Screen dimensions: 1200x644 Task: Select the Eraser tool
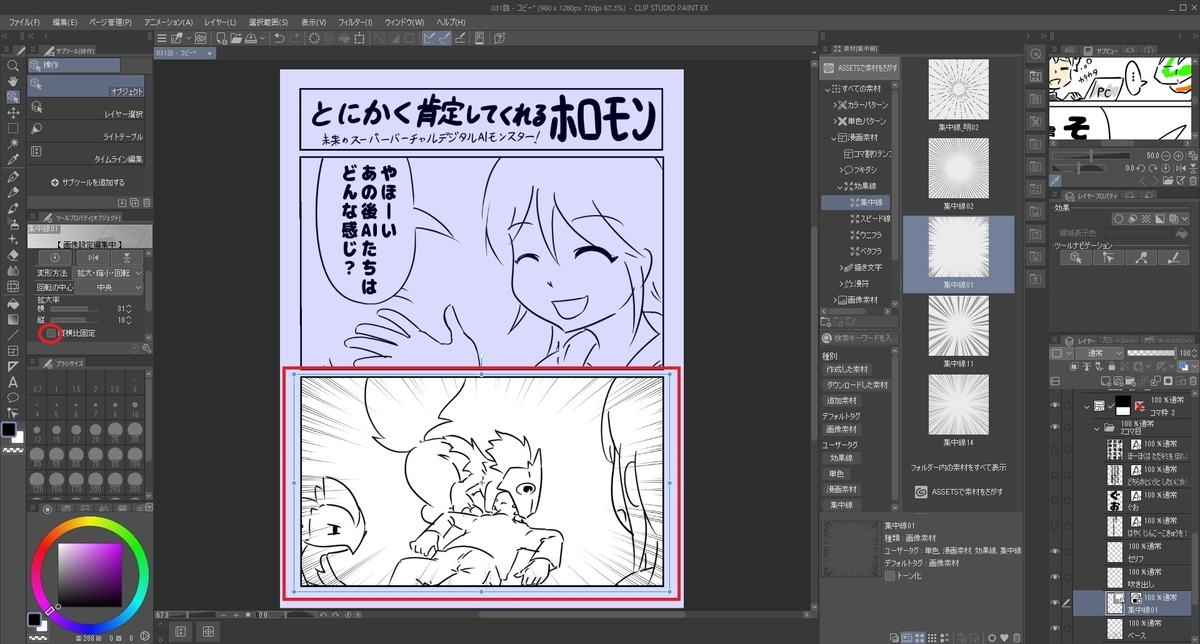(x=12, y=255)
